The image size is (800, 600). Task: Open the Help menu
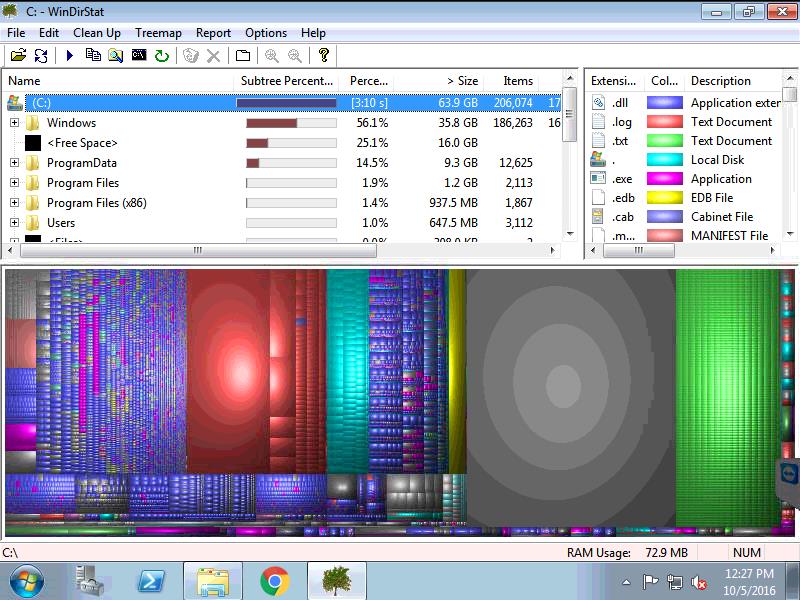point(313,33)
